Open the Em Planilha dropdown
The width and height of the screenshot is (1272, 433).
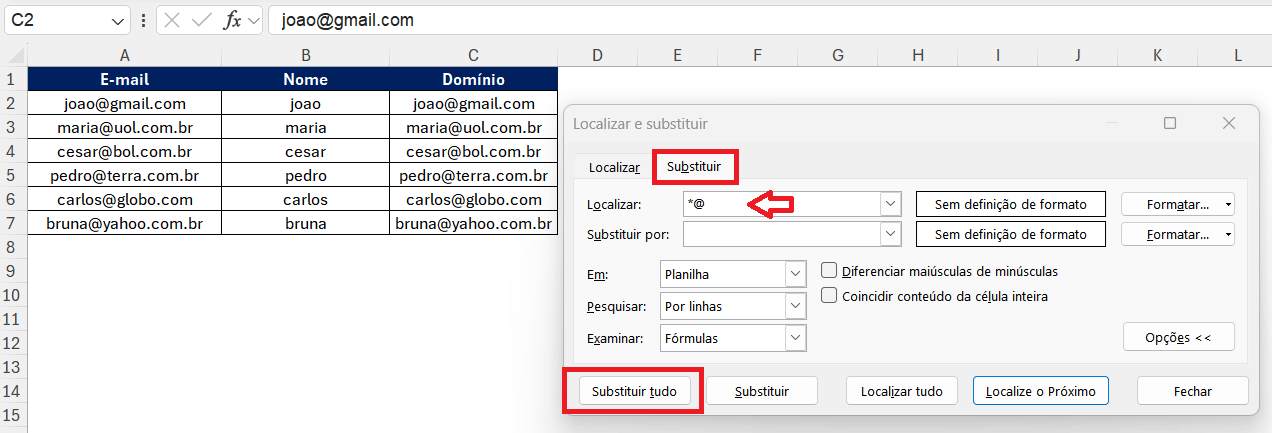click(x=795, y=274)
